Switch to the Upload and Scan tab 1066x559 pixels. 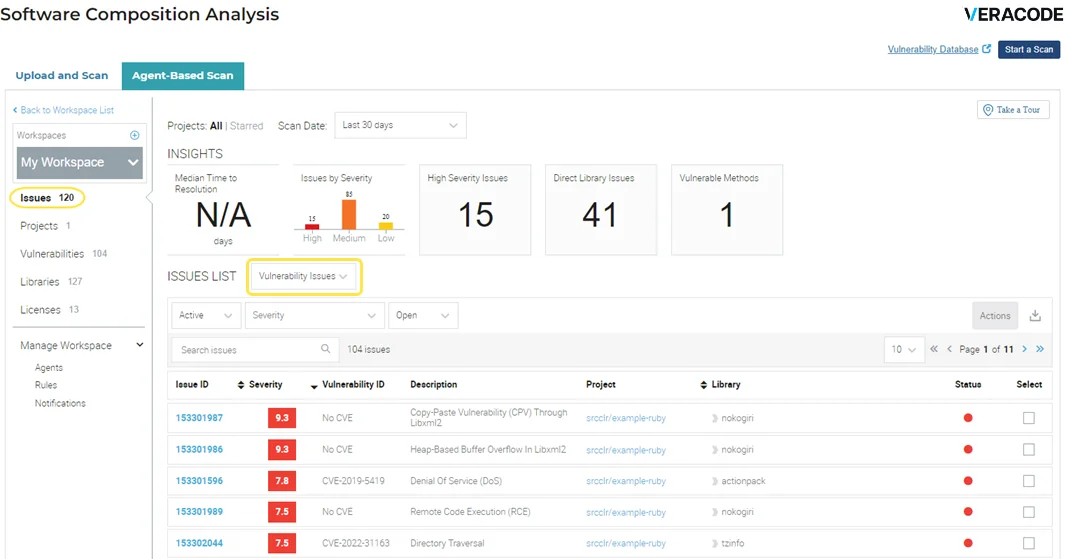62,75
